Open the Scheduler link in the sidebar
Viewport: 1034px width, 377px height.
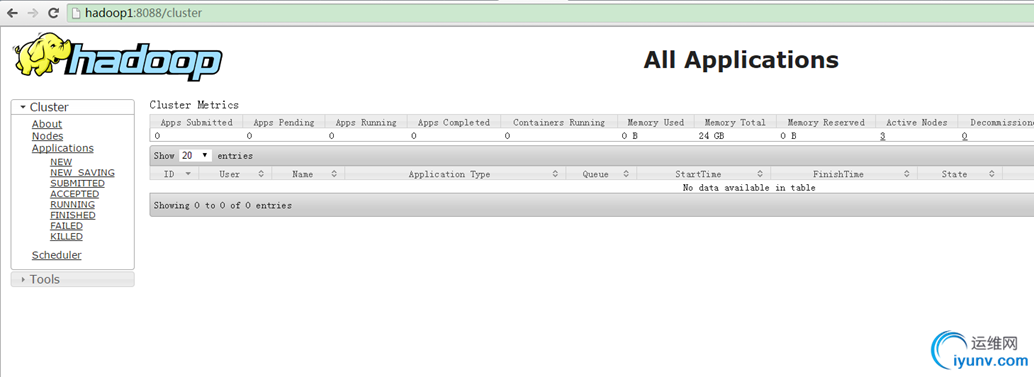[57, 255]
